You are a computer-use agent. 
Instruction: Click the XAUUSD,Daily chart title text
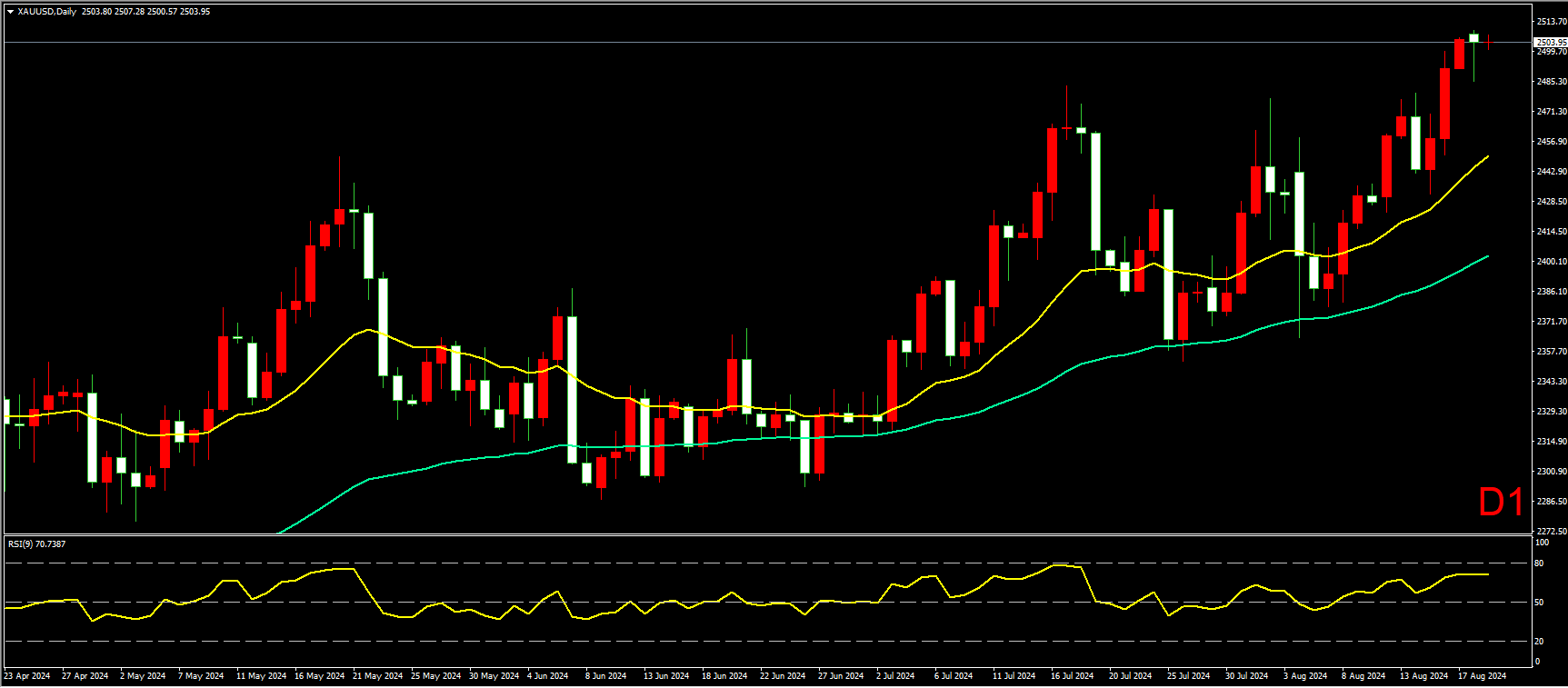[47, 12]
